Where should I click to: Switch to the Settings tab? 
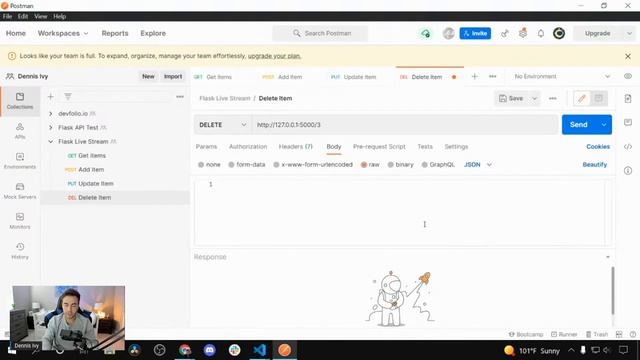pyautogui.click(x=456, y=147)
